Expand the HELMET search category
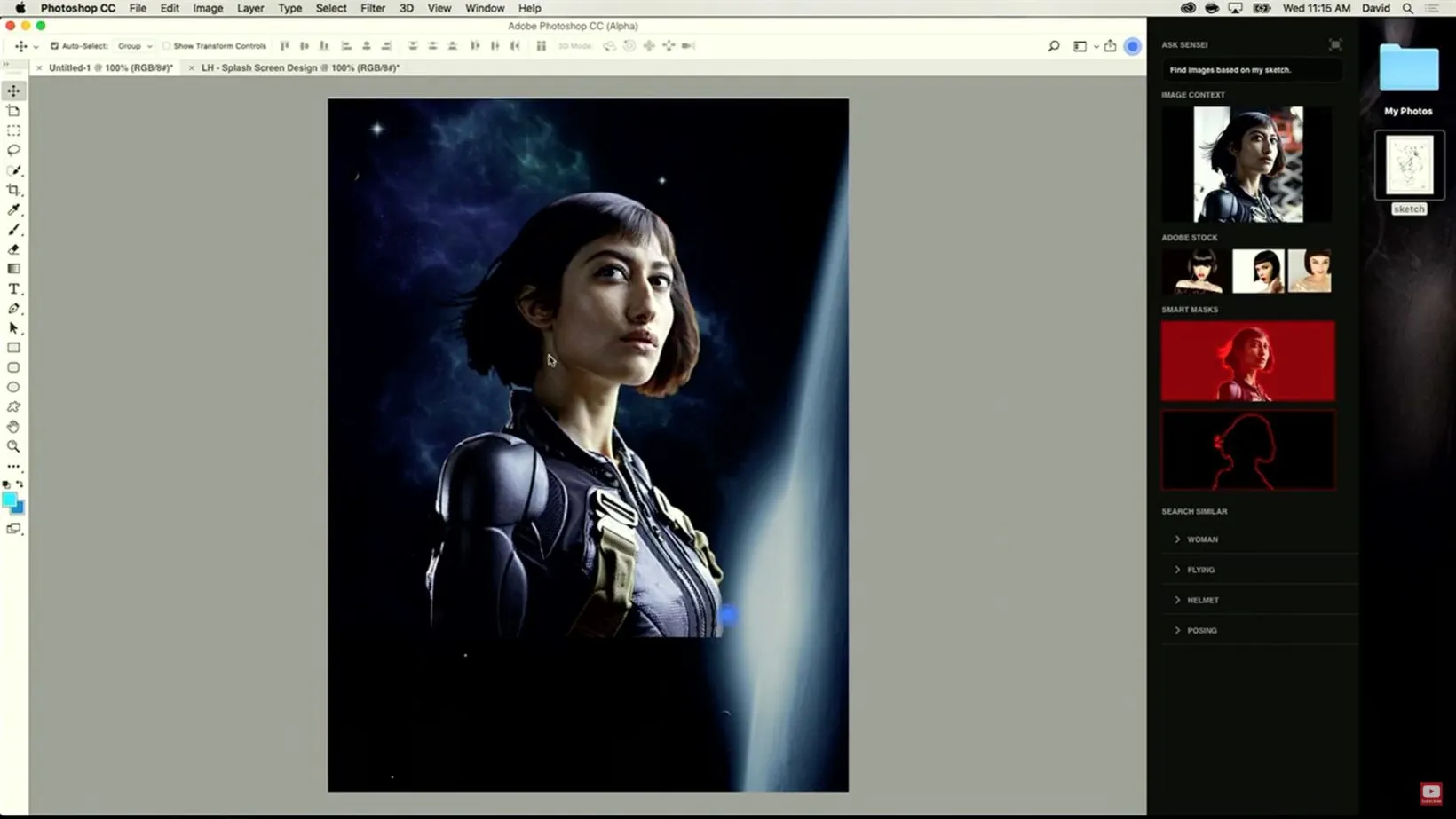Viewport: 1456px width, 819px height. click(x=1202, y=601)
